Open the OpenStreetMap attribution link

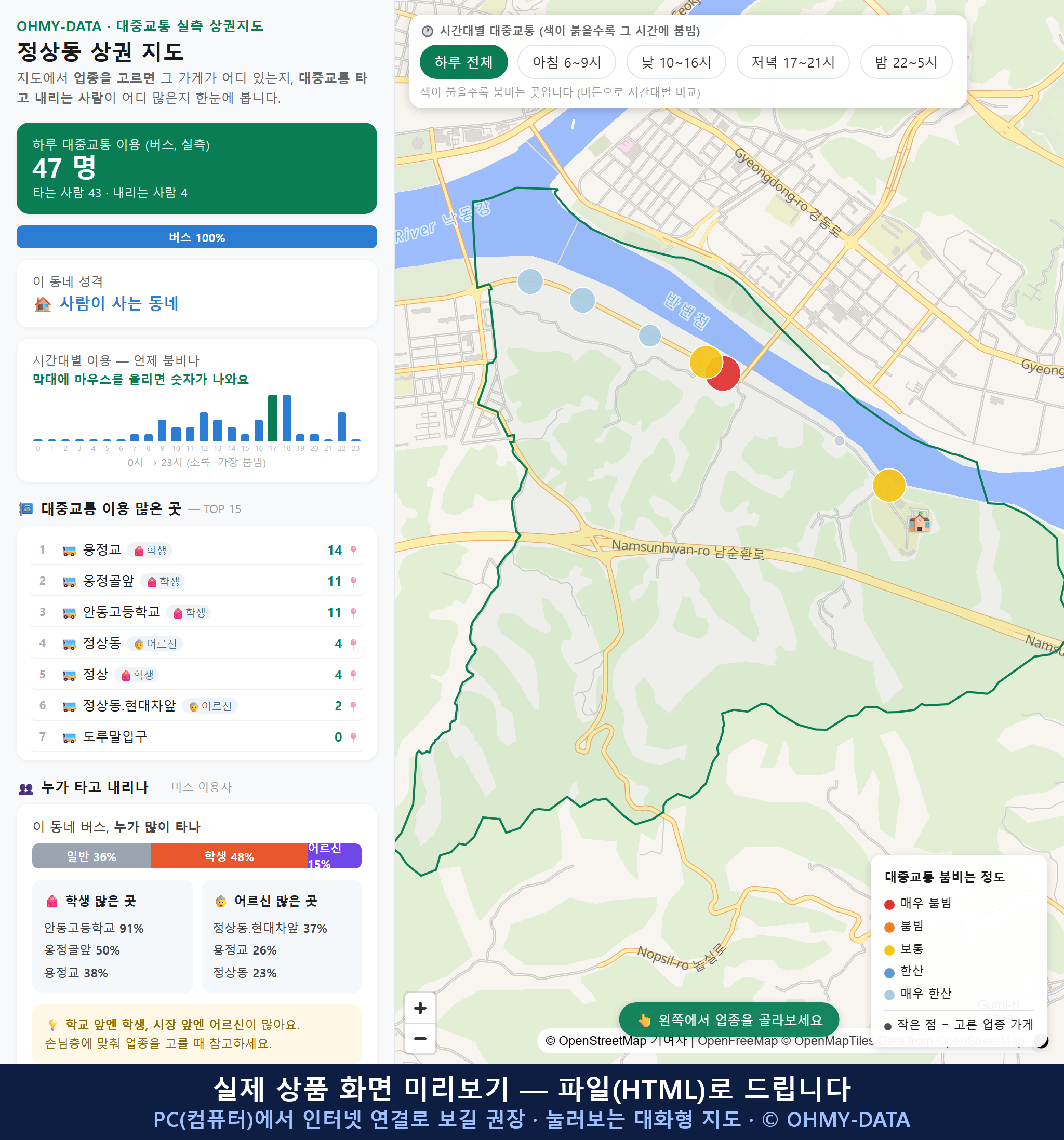(596, 1041)
